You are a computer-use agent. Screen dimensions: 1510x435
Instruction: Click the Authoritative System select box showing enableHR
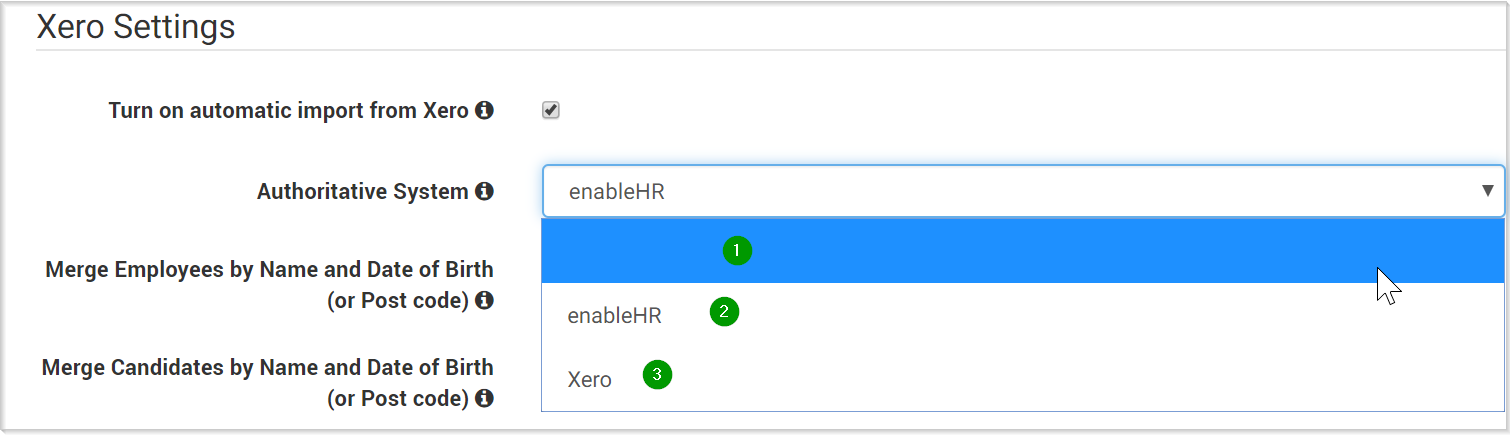coord(1023,191)
